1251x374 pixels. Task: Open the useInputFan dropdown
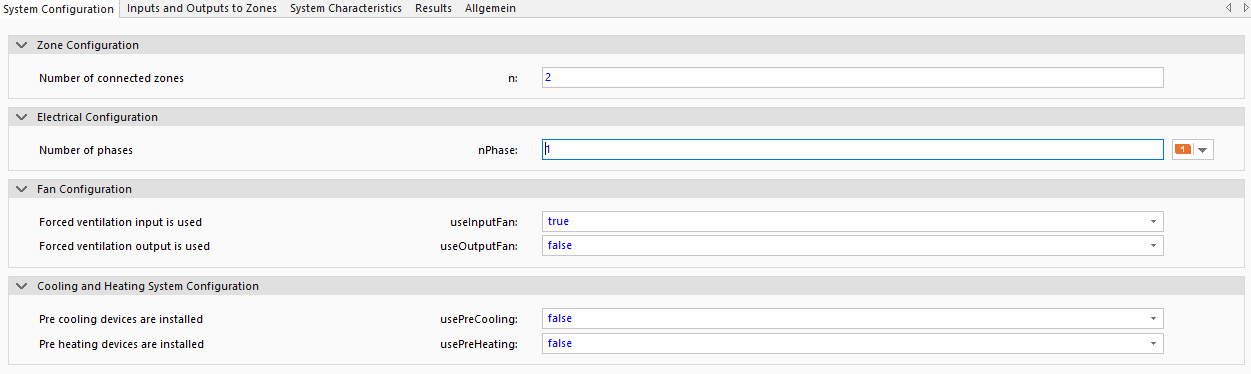pos(853,221)
